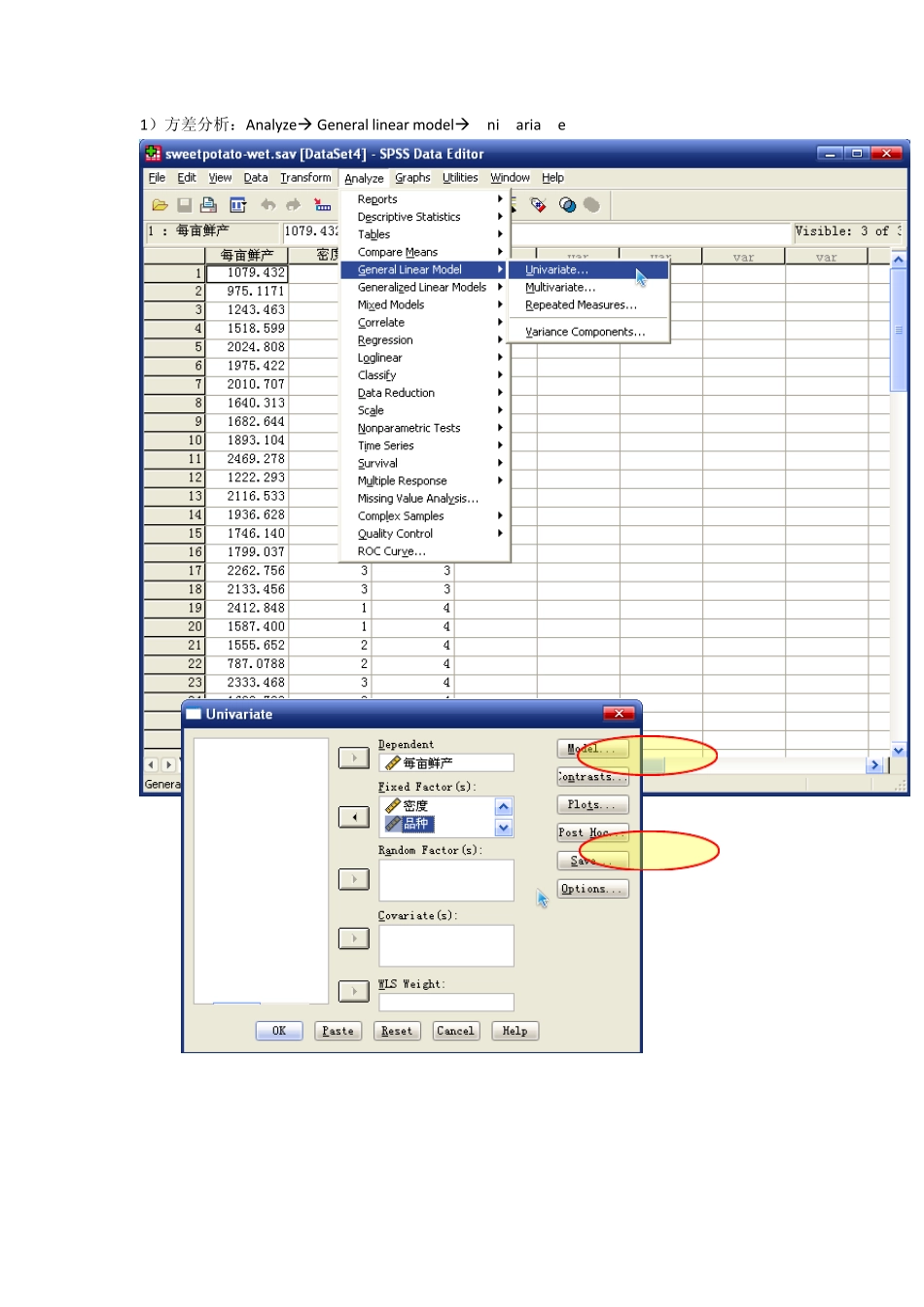Click the Data Editor vertical scrollbar up arrow
Image resolution: width=924 pixels, height=1307 pixels.
(899, 260)
